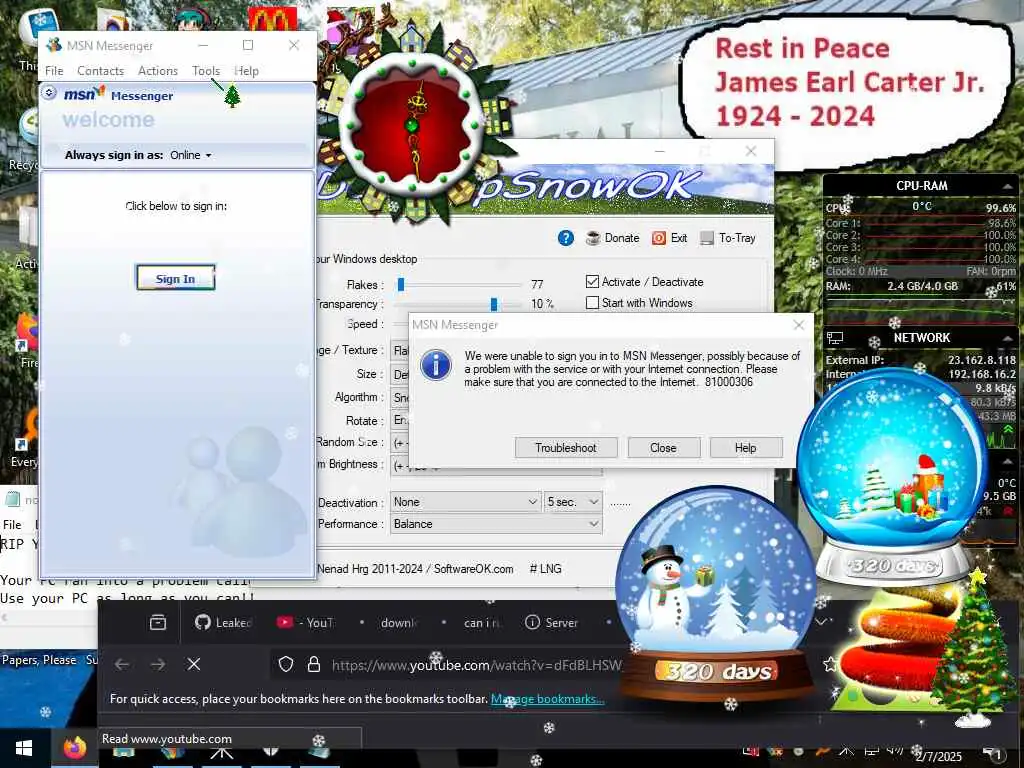Open the File menu in MSN Messenger
The image size is (1024, 768).
(x=54, y=71)
